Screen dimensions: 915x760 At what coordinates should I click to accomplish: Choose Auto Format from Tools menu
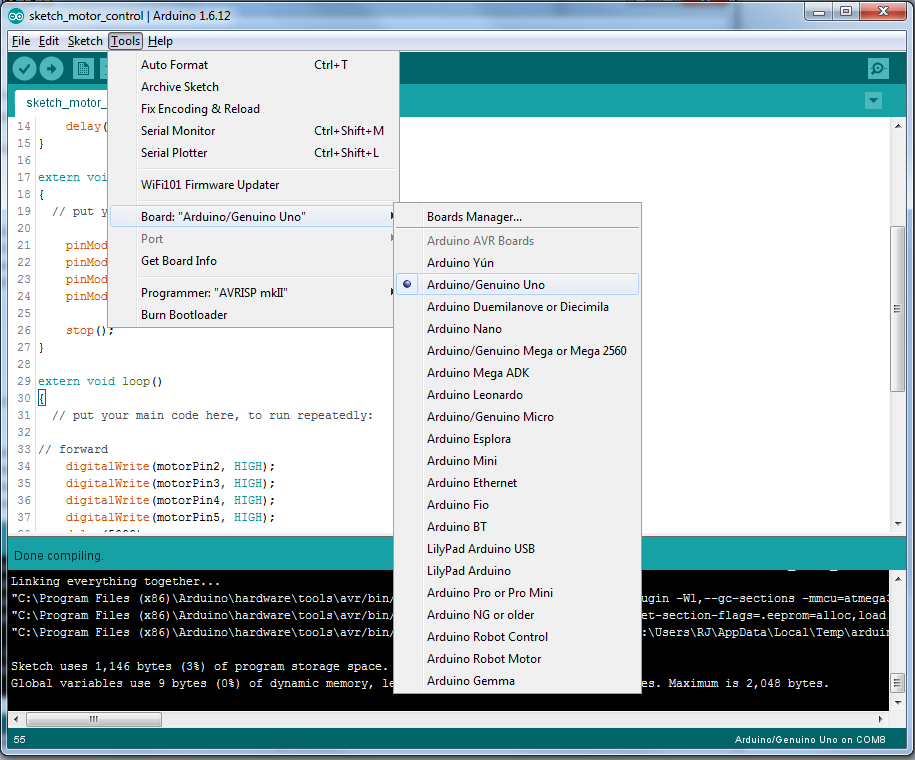(174, 65)
